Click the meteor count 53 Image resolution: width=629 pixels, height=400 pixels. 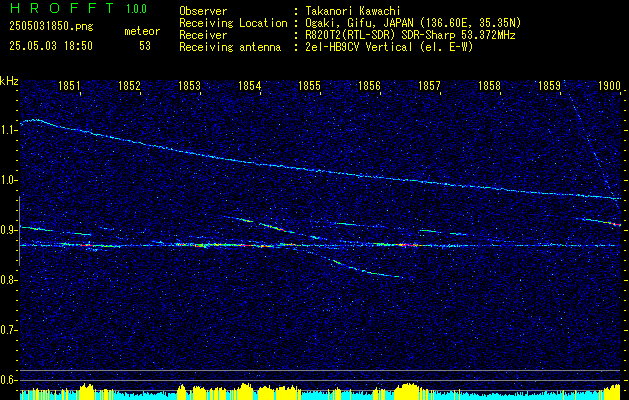tap(145, 46)
